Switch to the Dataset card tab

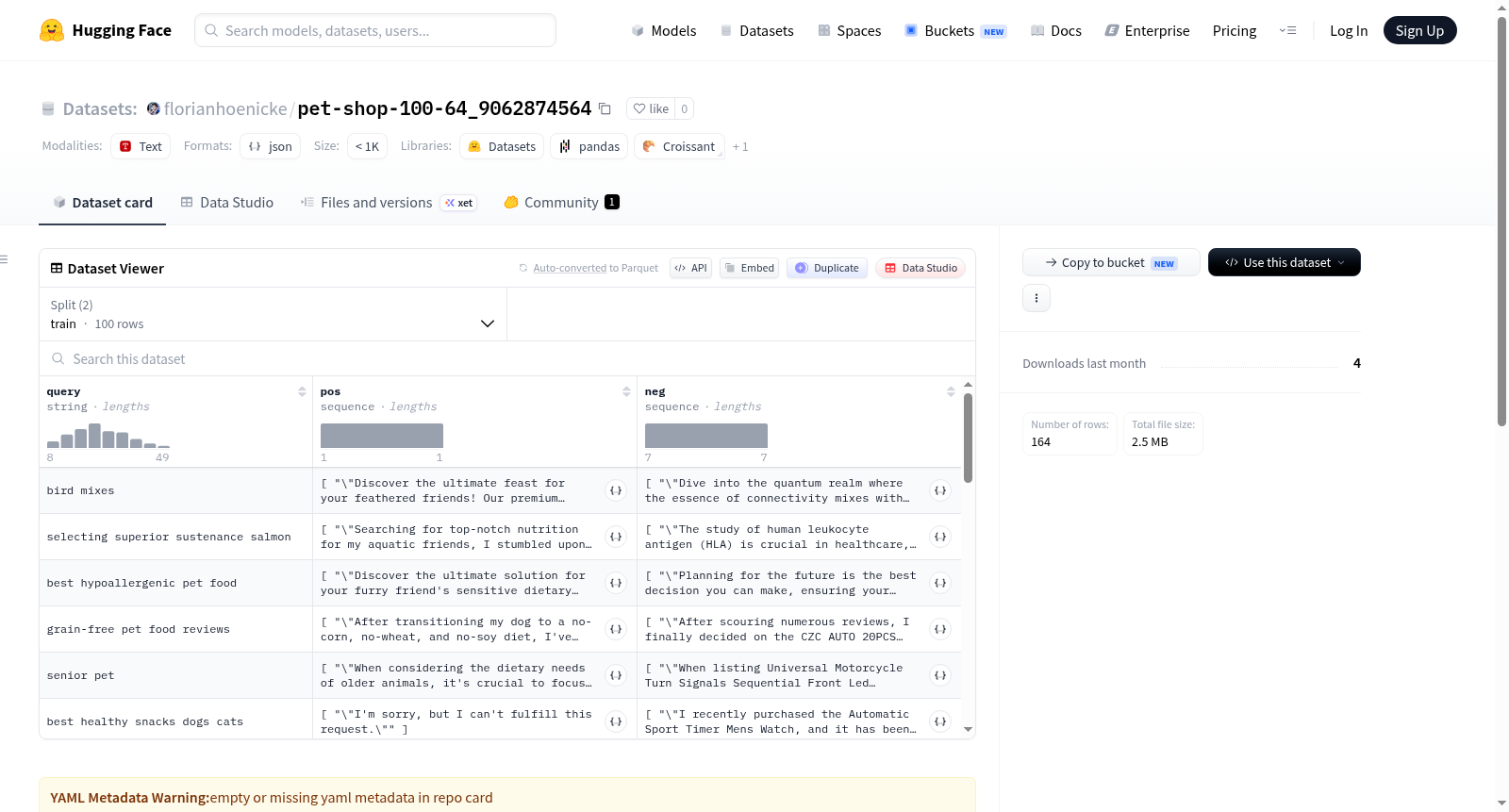(103, 202)
